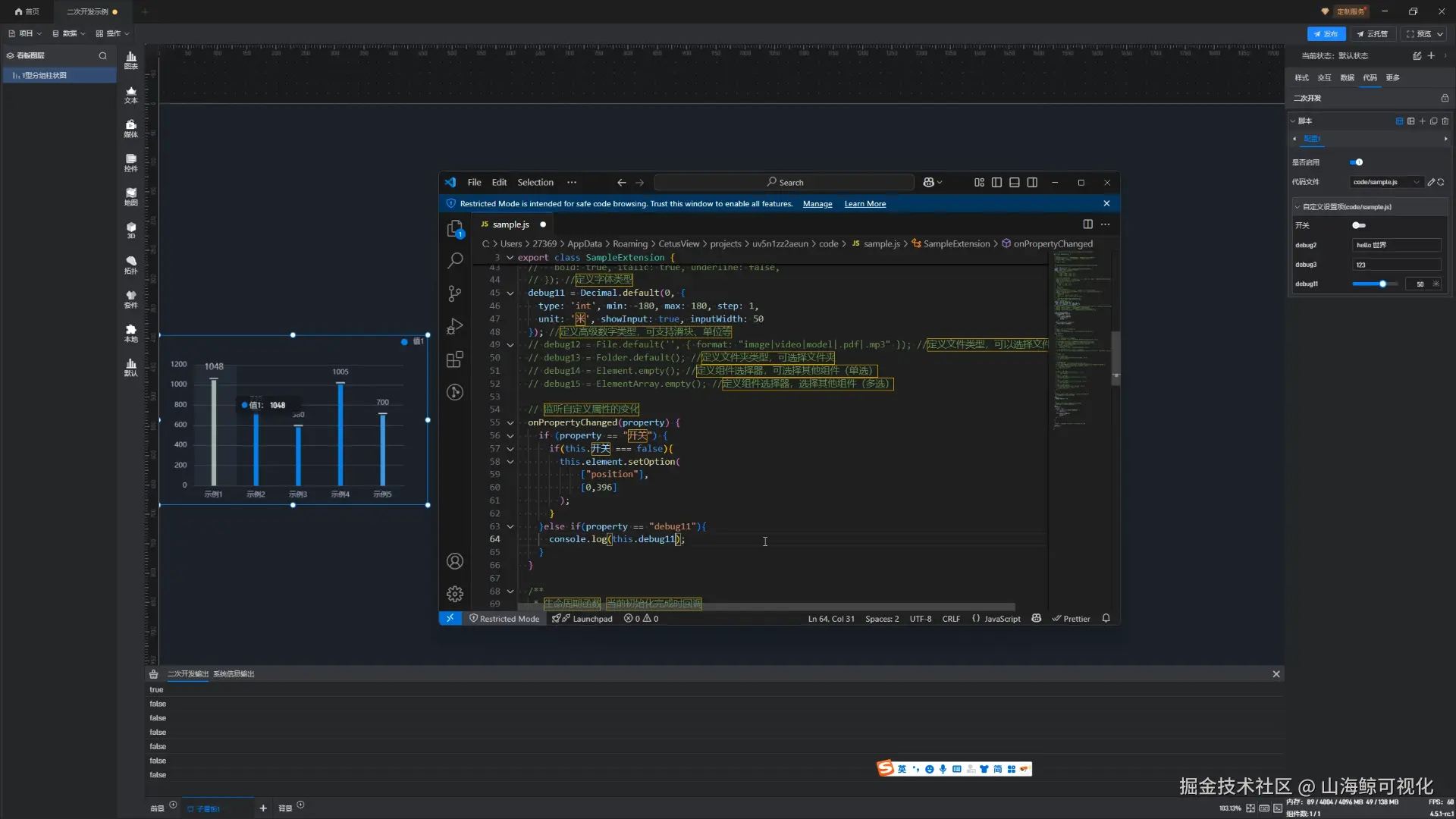Click the lock icon for 二次开发
1456x819 pixels.
[x=1445, y=99]
